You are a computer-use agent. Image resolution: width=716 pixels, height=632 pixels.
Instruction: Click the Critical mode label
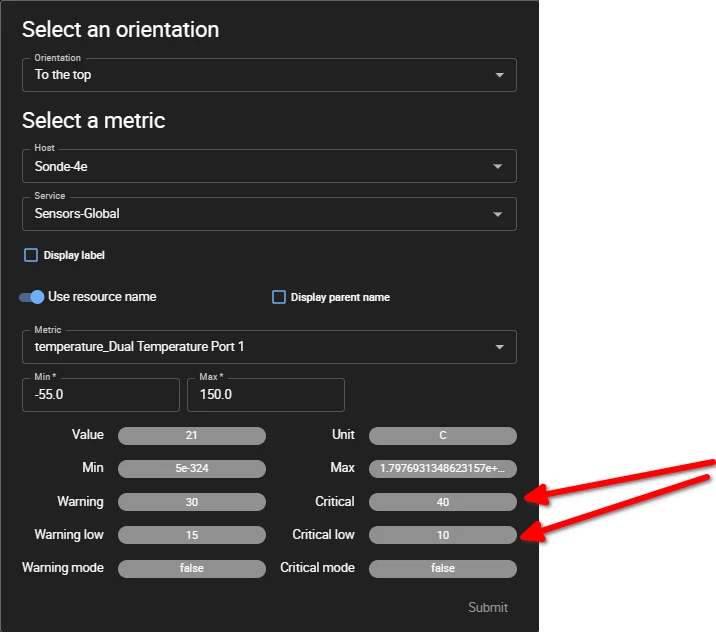pyautogui.click(x=317, y=568)
